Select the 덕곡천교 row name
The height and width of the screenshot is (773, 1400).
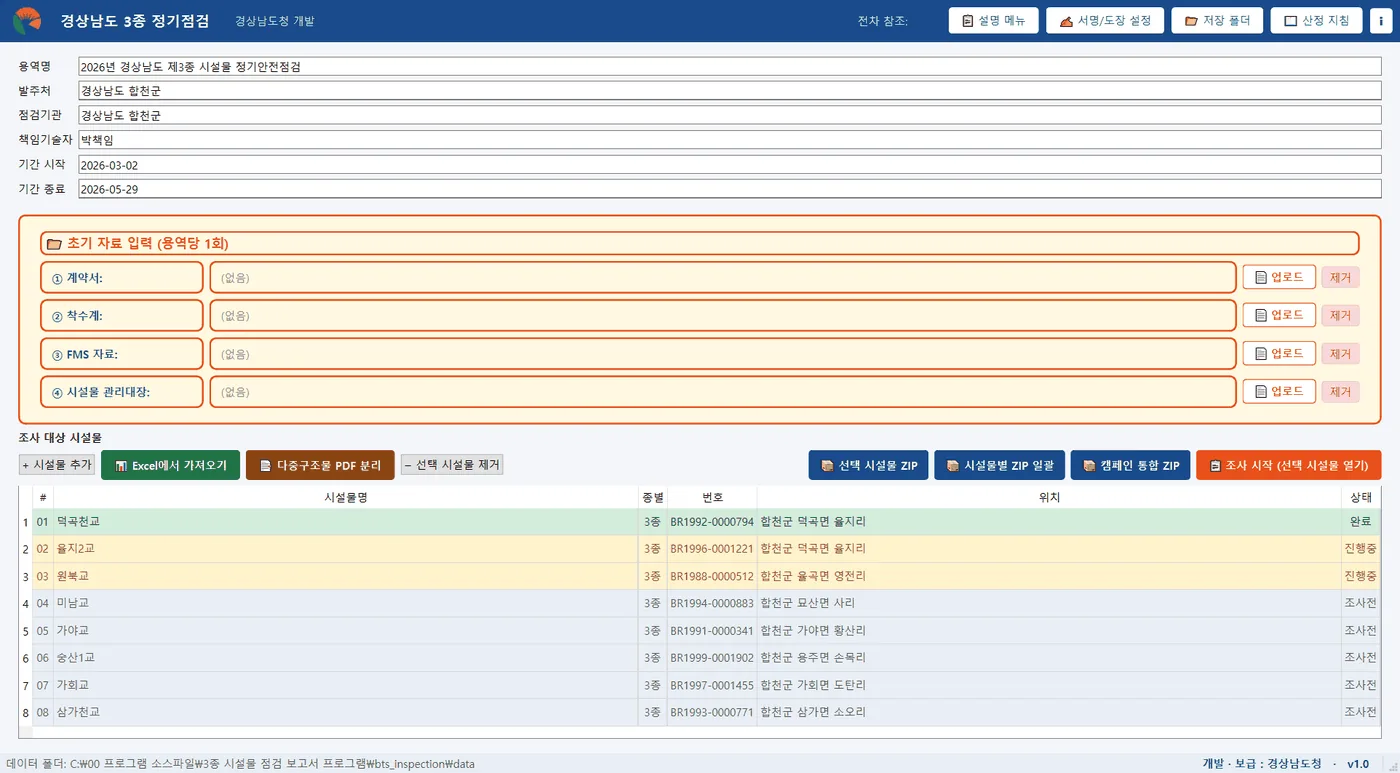click(78, 522)
